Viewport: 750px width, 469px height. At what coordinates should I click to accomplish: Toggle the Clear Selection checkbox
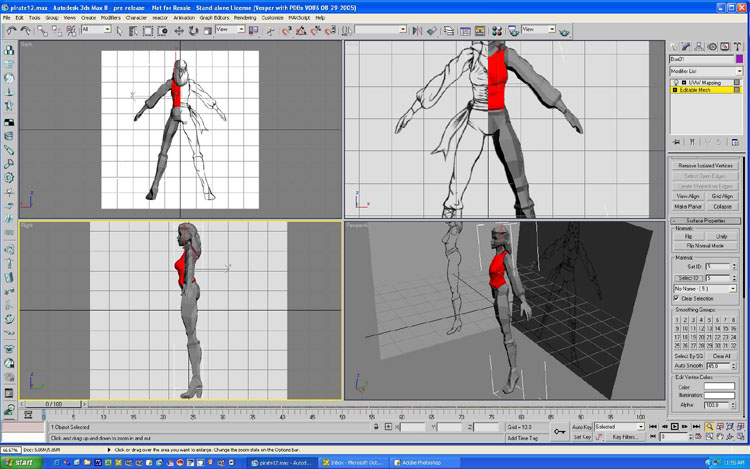click(x=677, y=298)
